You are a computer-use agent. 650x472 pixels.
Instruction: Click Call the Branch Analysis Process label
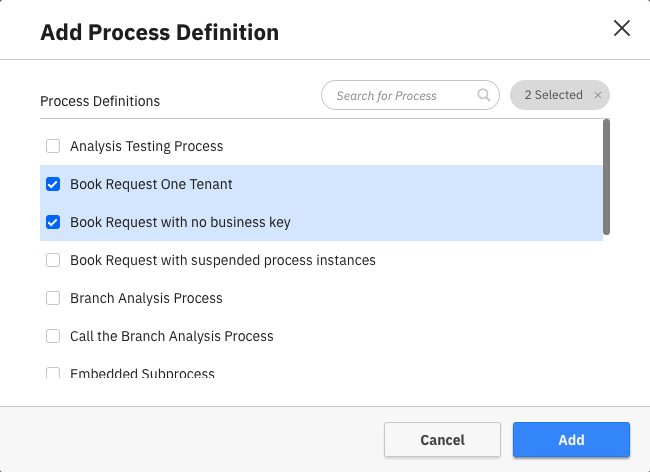[171, 337]
